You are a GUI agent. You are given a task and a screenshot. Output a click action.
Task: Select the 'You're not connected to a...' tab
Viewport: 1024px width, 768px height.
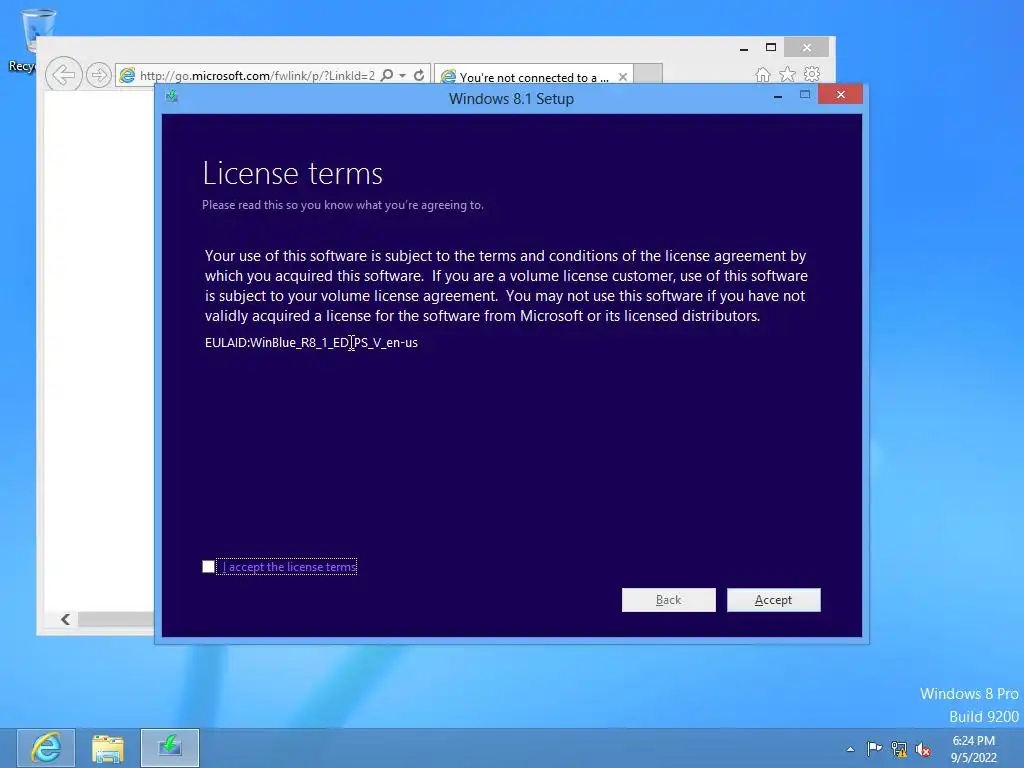(534, 77)
